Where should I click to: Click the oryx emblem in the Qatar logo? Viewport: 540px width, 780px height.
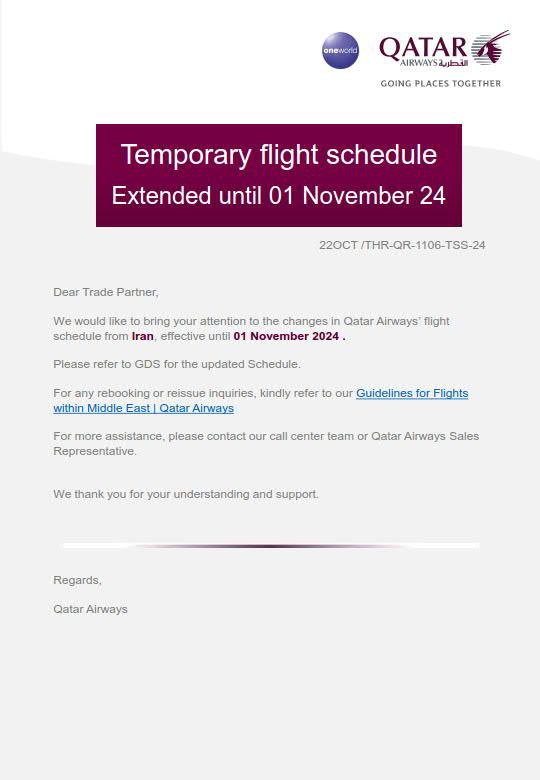pos(491,48)
